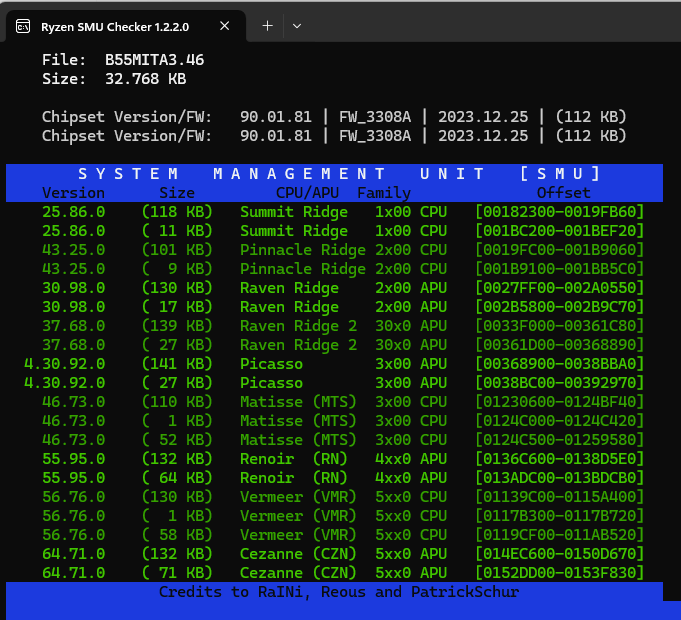Click offset [0124C500-01259580]
The image size is (681, 620).
pos(559,440)
